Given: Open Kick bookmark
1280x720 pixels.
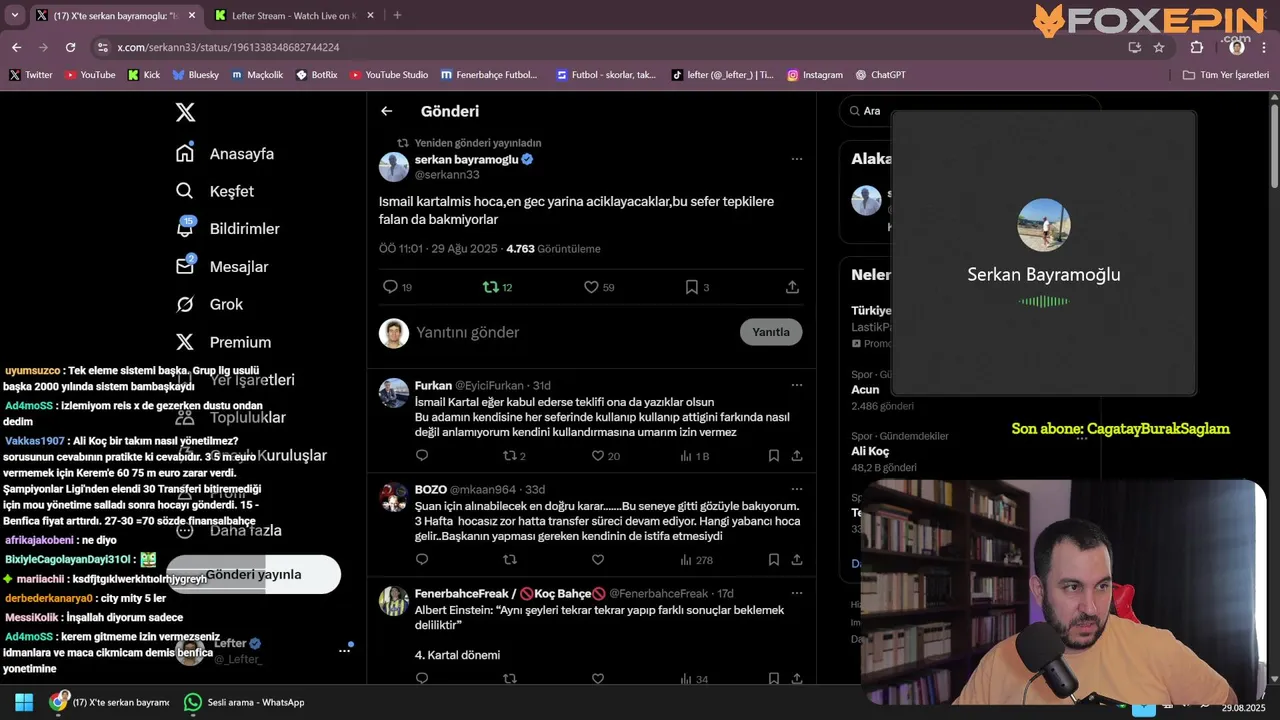Looking at the screenshot, I should 144,75.
